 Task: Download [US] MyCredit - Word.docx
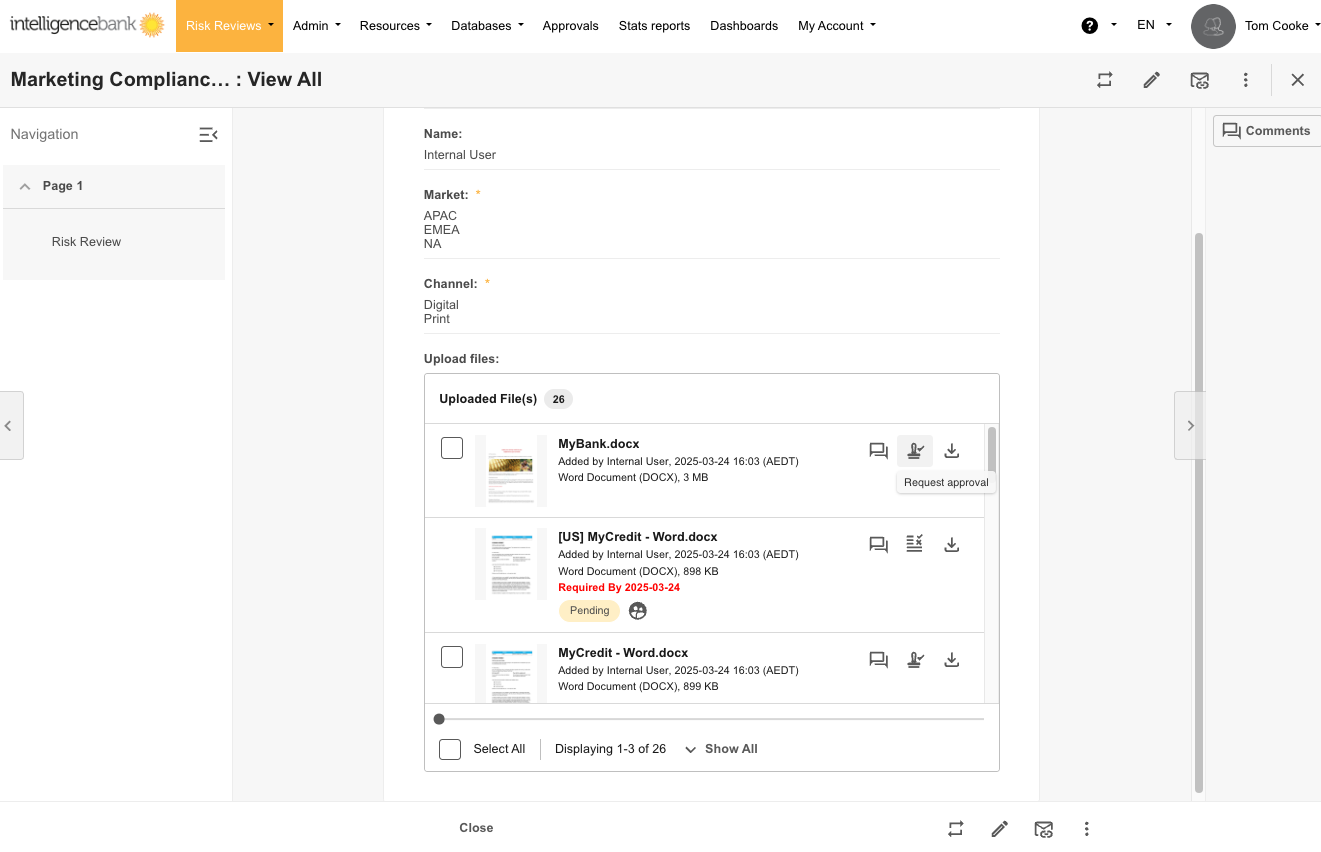click(x=952, y=545)
